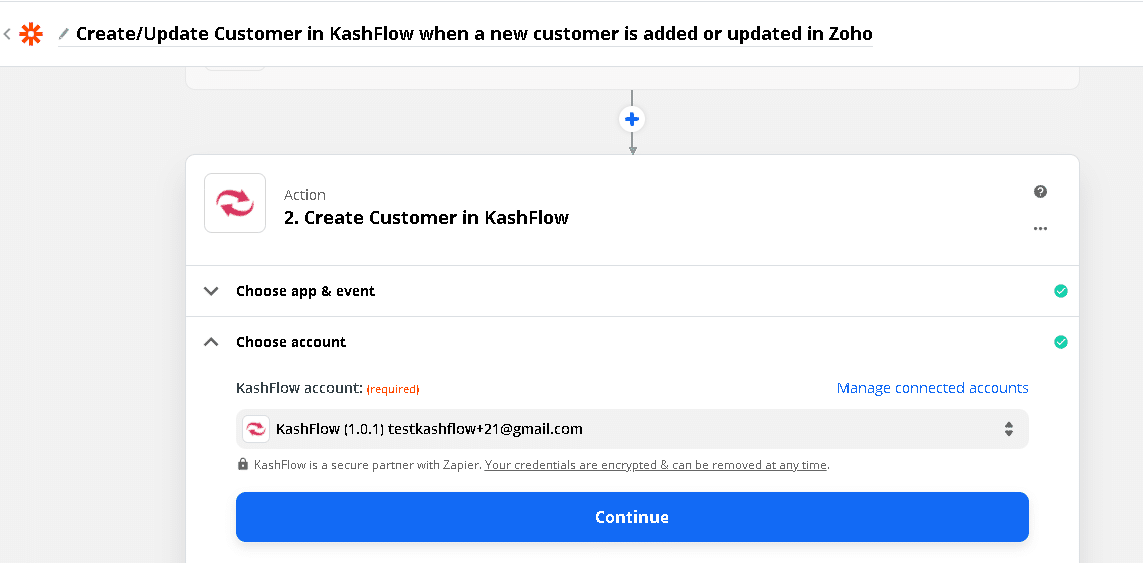Open the question mark help icon
1143x563 pixels.
(1040, 191)
